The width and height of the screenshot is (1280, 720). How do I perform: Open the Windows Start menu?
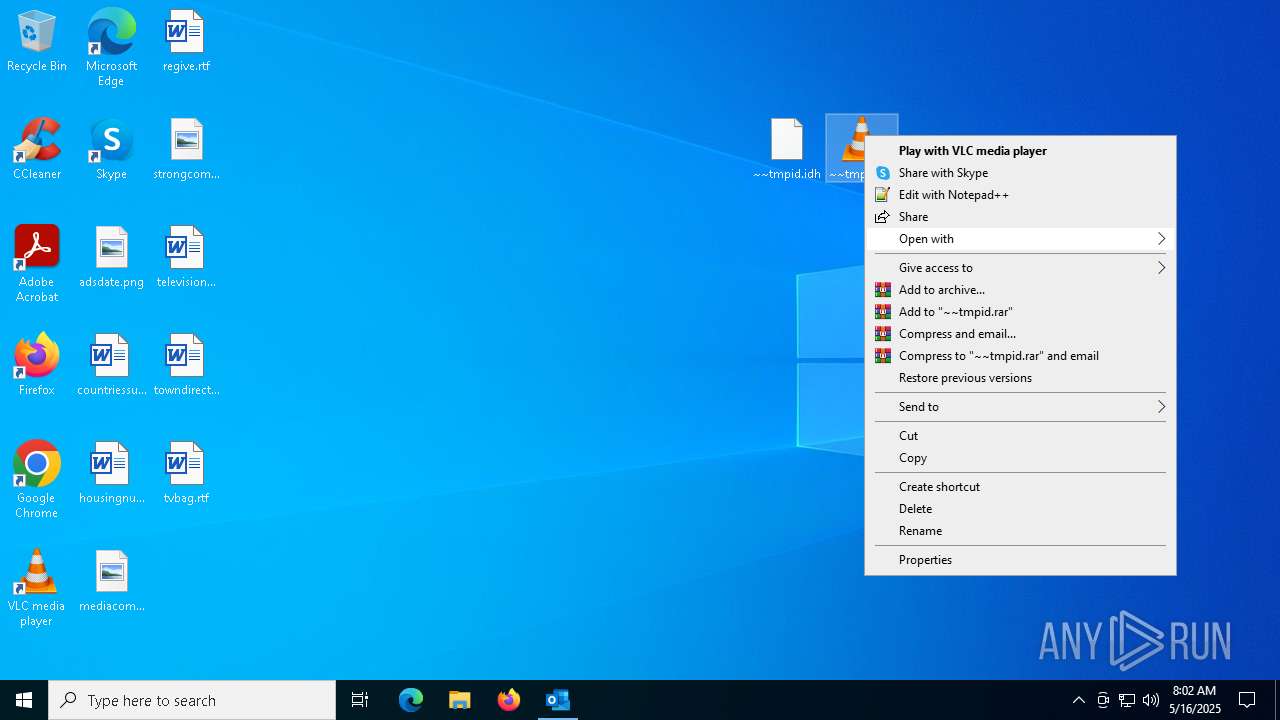pos(24,700)
